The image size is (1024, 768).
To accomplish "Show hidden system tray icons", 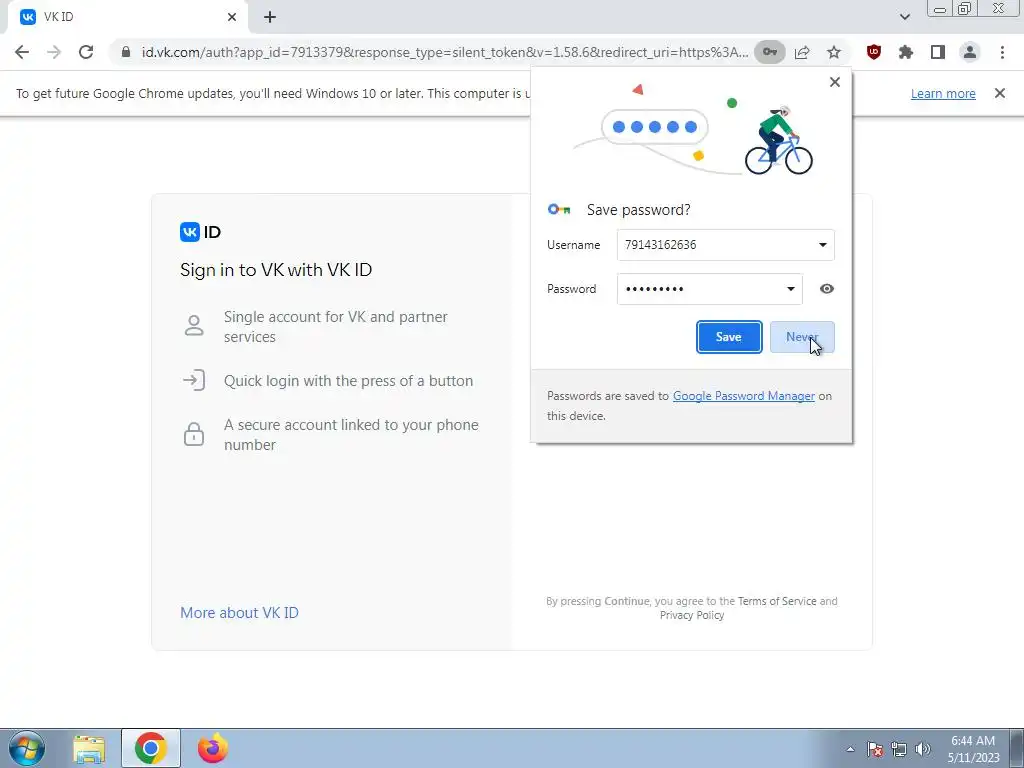I will (850, 749).
